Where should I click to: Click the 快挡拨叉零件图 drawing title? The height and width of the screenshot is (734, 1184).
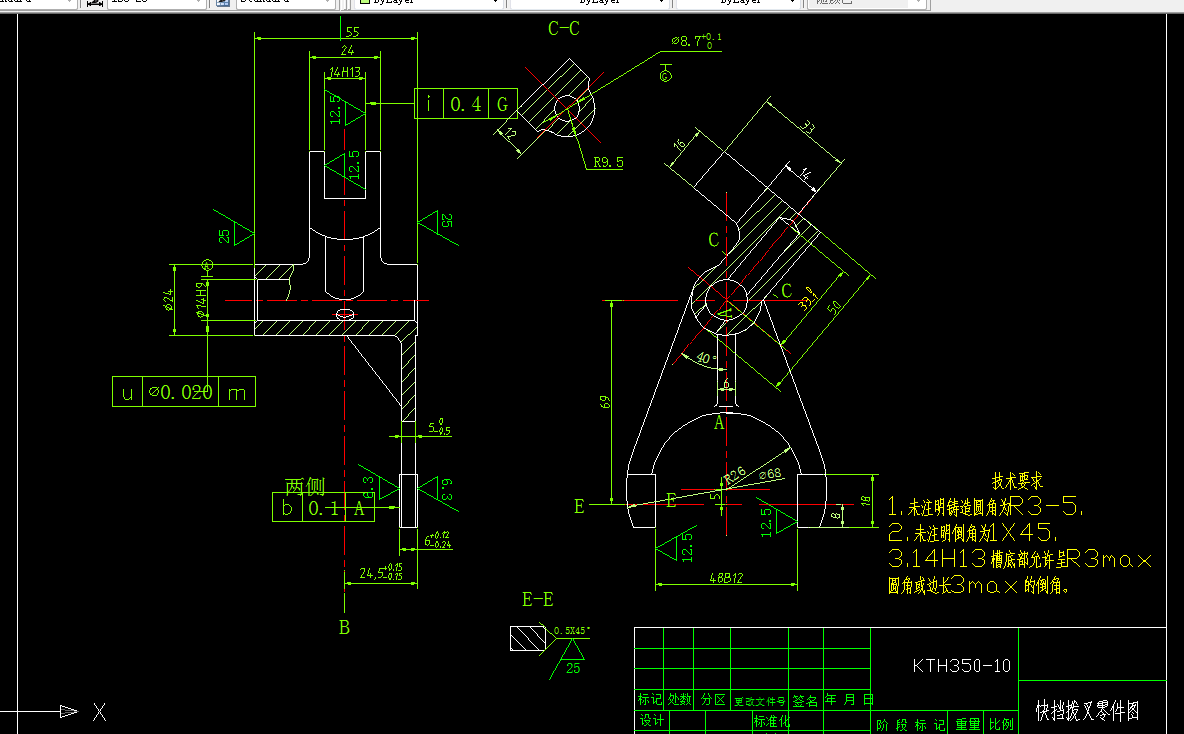1087,710
